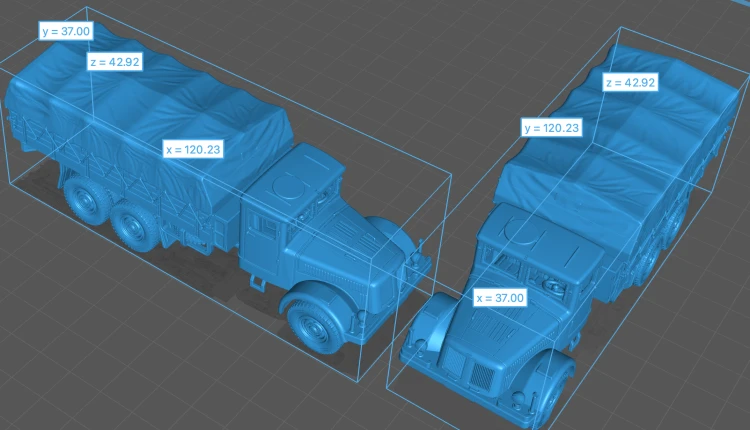Click the round roof hatch on left truck

(x=288, y=185)
